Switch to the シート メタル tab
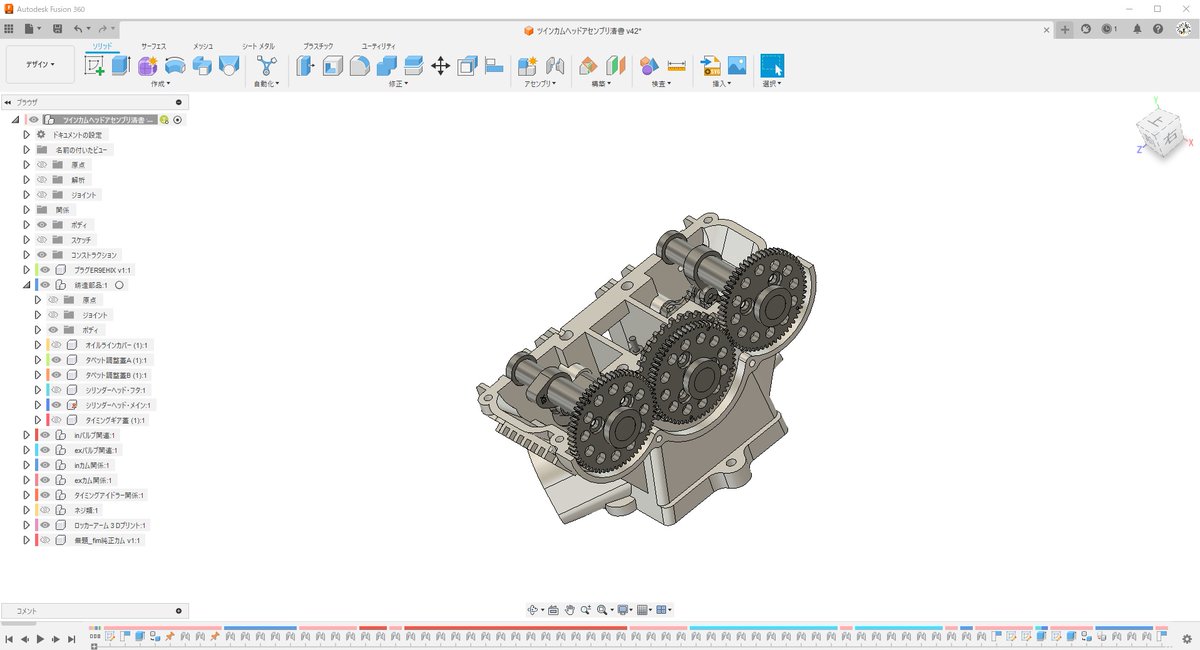1200x650 pixels. click(259, 46)
